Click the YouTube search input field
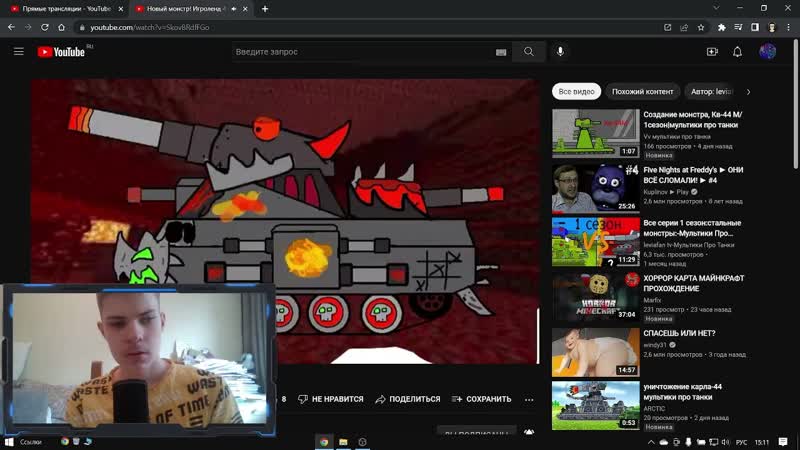 tap(363, 52)
